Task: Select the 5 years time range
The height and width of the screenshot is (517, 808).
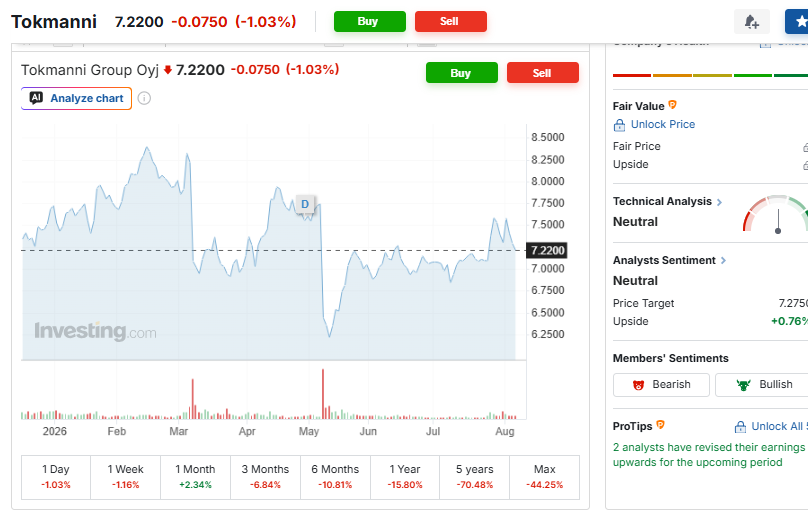Action: pos(475,477)
